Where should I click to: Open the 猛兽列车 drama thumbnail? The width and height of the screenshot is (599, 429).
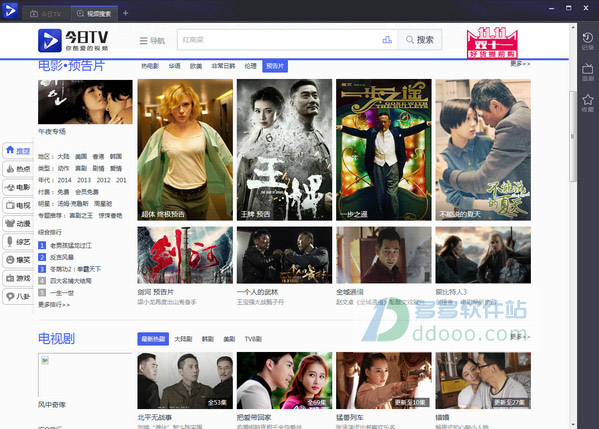384,380
